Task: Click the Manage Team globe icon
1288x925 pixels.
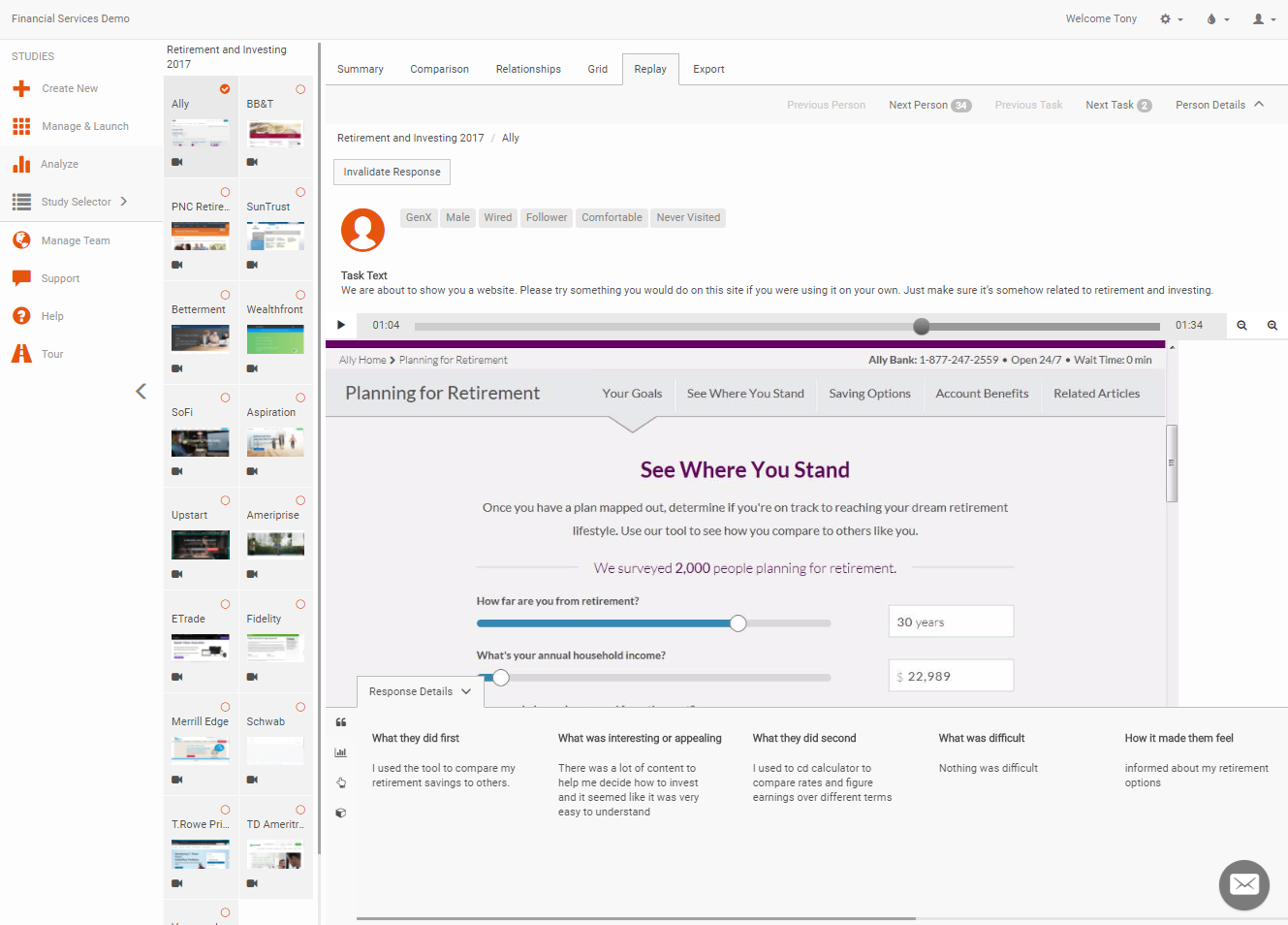Action: (21, 239)
